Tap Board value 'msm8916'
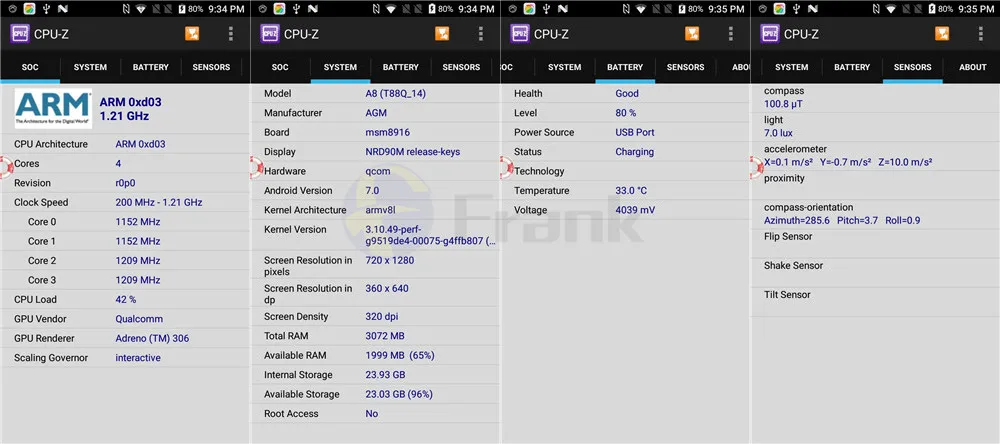This screenshot has height=444, width=1000. [388, 133]
